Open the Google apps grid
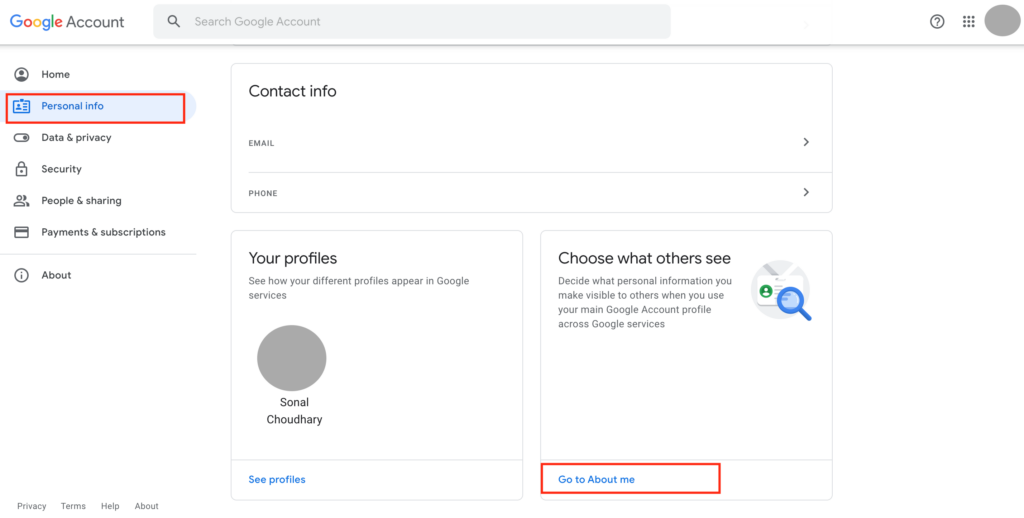Image resolution: width=1024 pixels, height=518 pixels. (x=968, y=21)
